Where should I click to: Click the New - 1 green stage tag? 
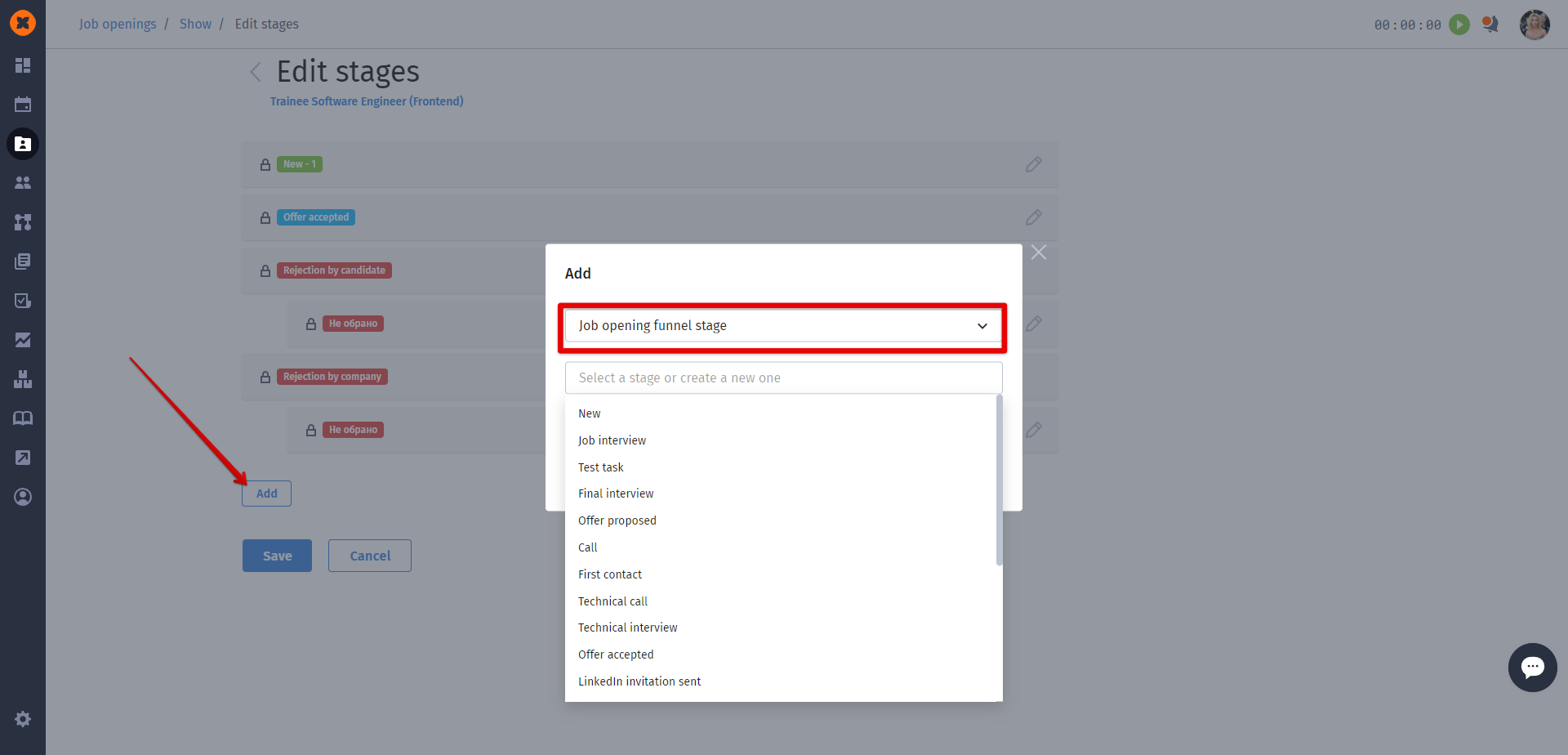(300, 164)
